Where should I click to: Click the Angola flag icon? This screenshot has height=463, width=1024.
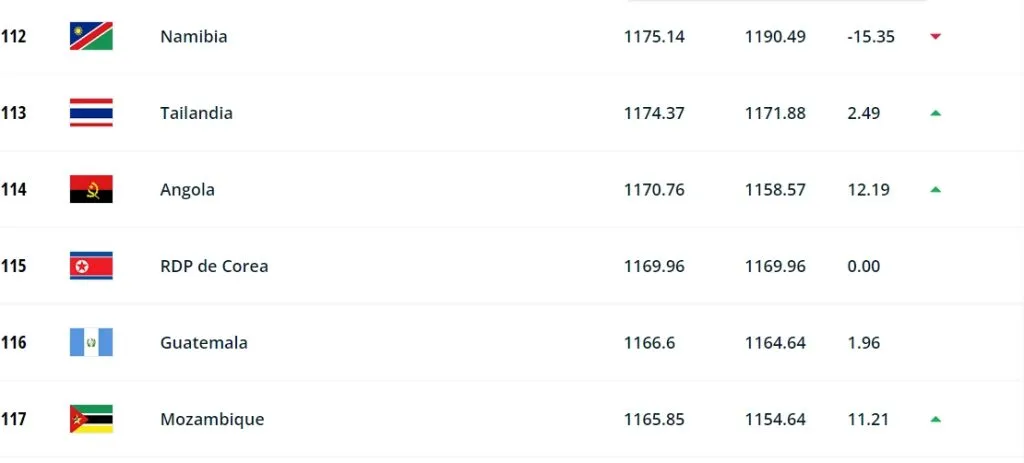click(91, 190)
